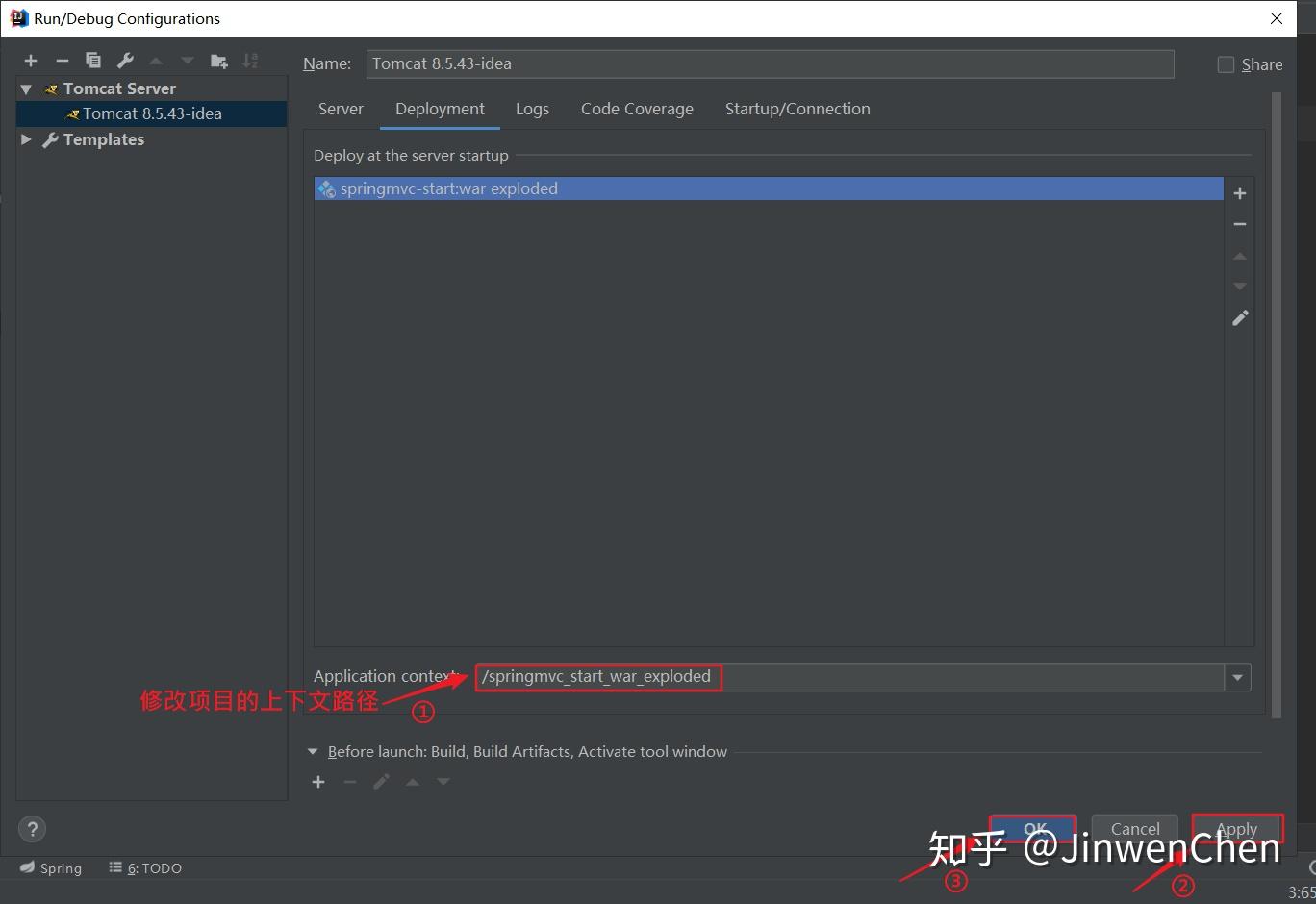The image size is (1316, 904).
Task: Sort configurations alphabetically
Action: [250, 61]
